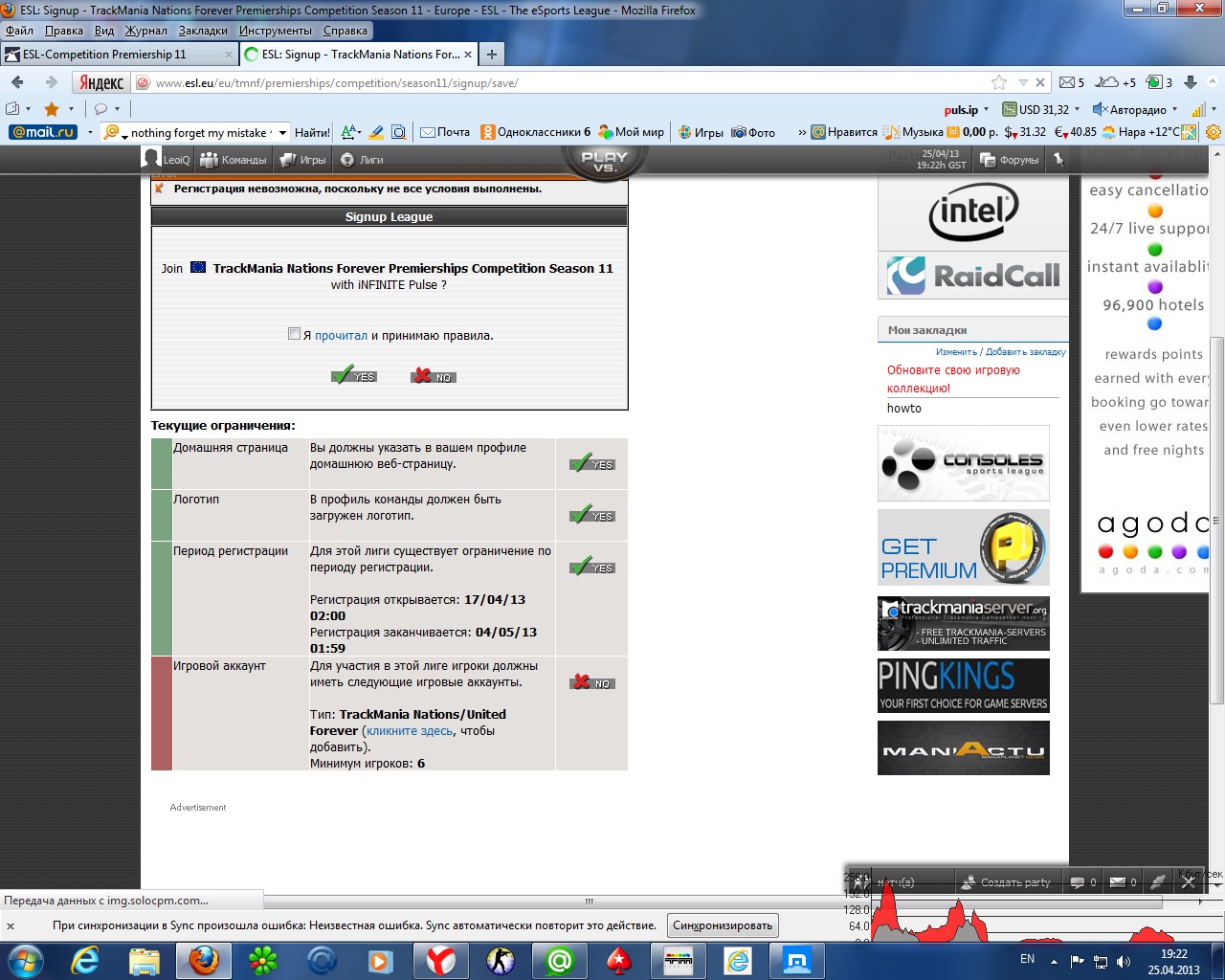The height and width of the screenshot is (980, 1225).
Task: Click the Нравится like button in toolbar
Action: (844, 132)
